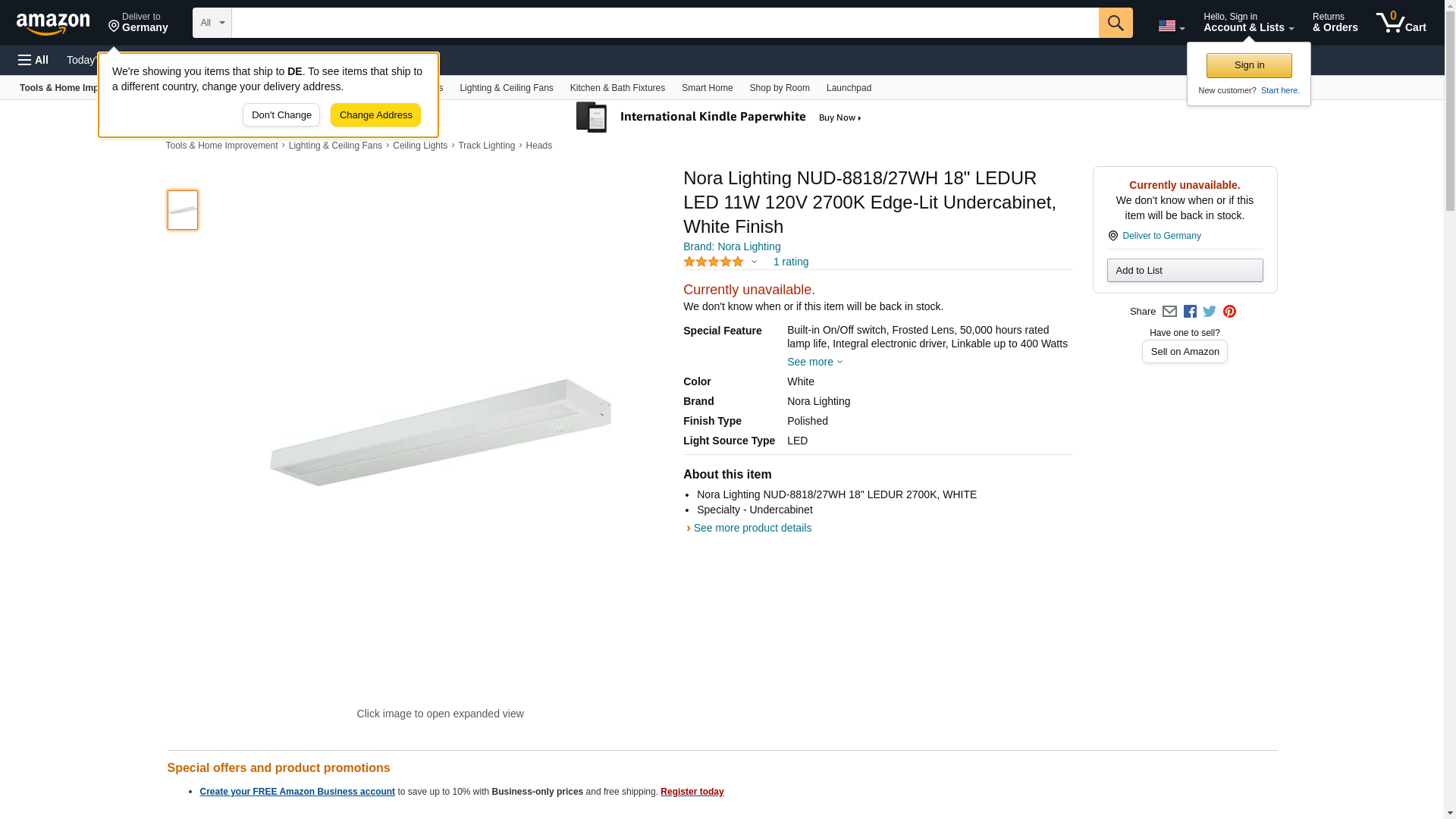
Task: Click the Amazon logo
Action: coord(53,24)
